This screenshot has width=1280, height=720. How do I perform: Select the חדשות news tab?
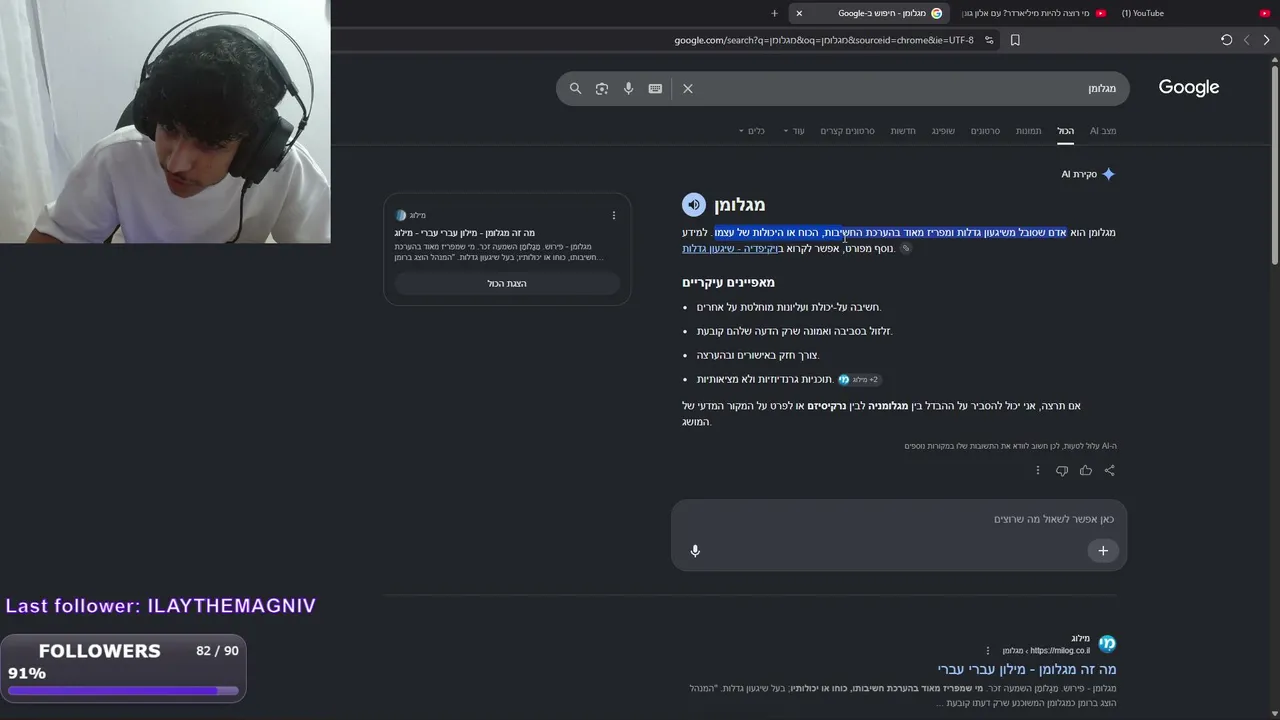click(903, 131)
